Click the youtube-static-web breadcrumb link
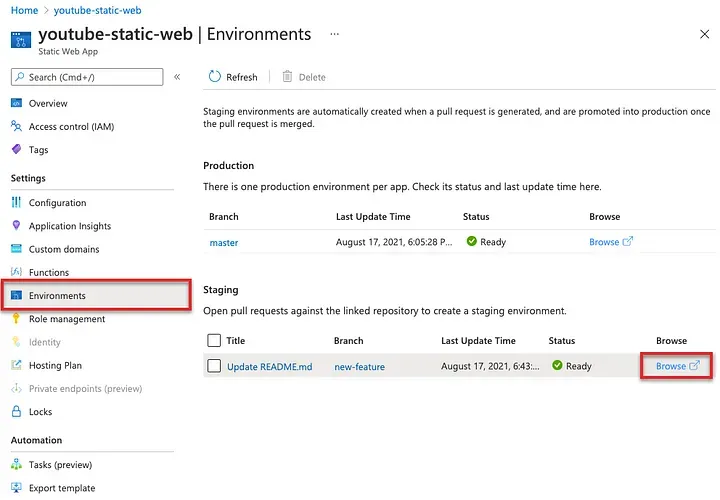Image resolution: width=720 pixels, height=500 pixels. tap(97, 10)
